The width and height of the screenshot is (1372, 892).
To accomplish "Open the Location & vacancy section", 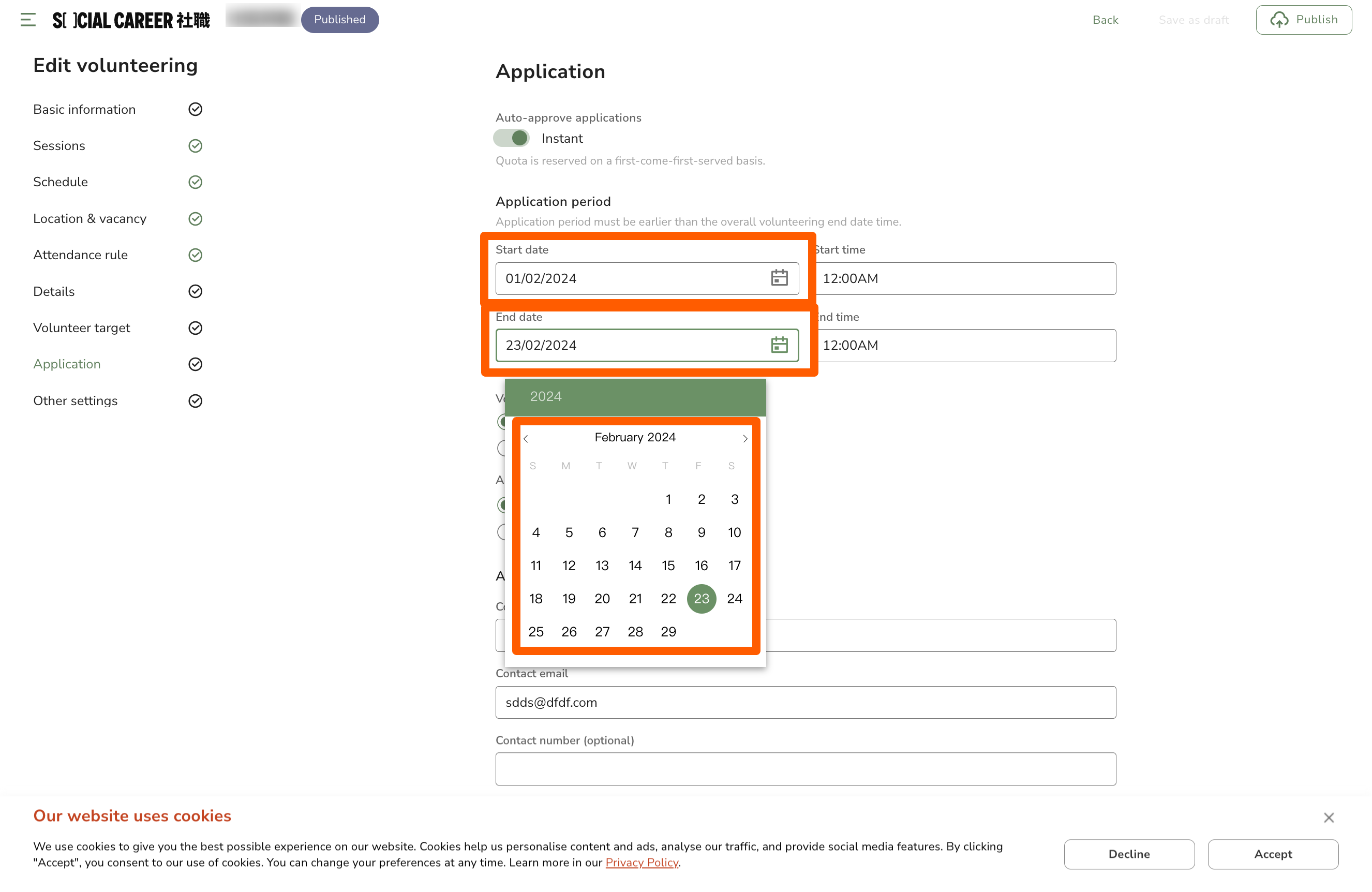I will pyautogui.click(x=90, y=219).
